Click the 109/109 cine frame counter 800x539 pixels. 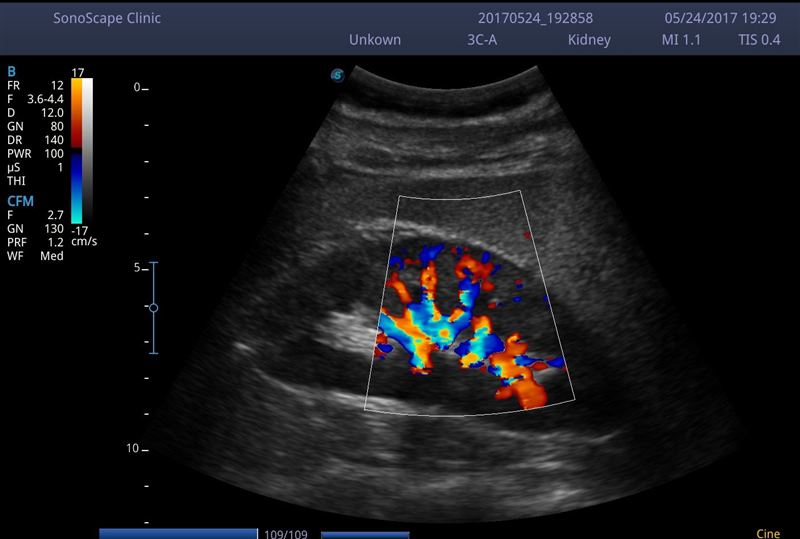pyautogui.click(x=286, y=534)
